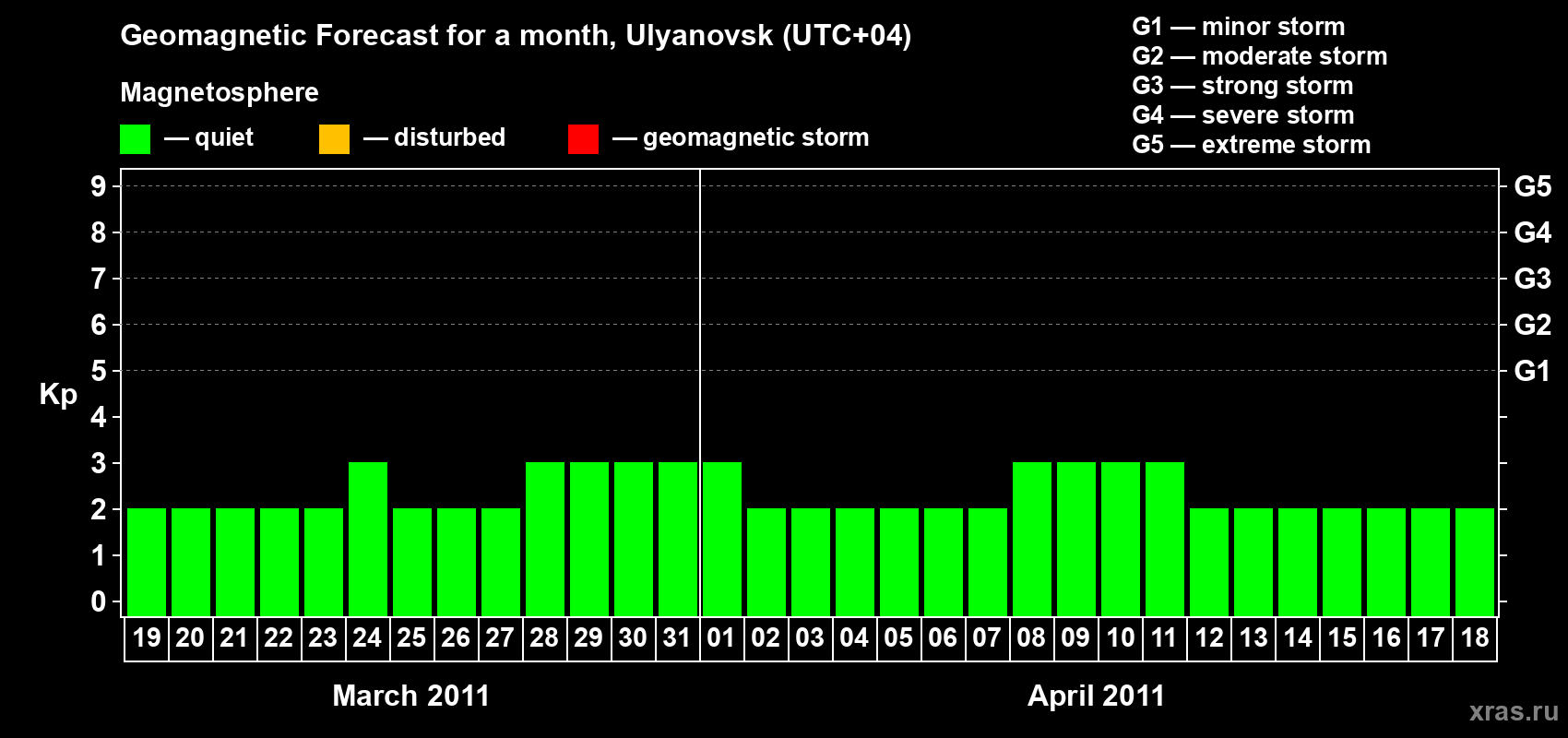The height and width of the screenshot is (738, 1568).
Task: Click the G1 right axis label
Action: click(1533, 371)
